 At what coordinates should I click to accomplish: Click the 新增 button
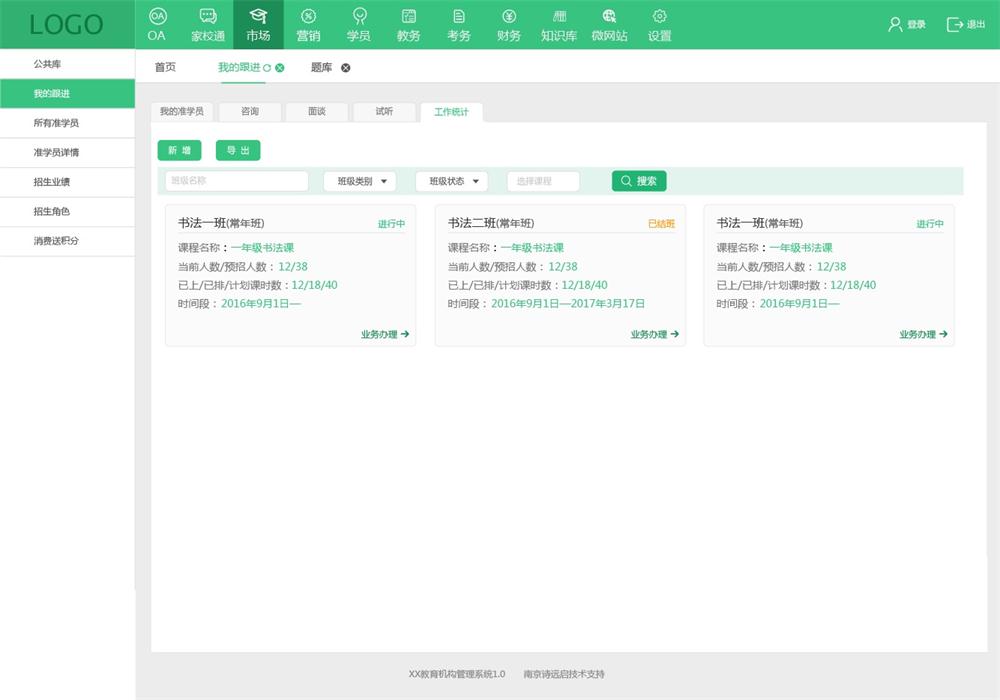coord(179,150)
